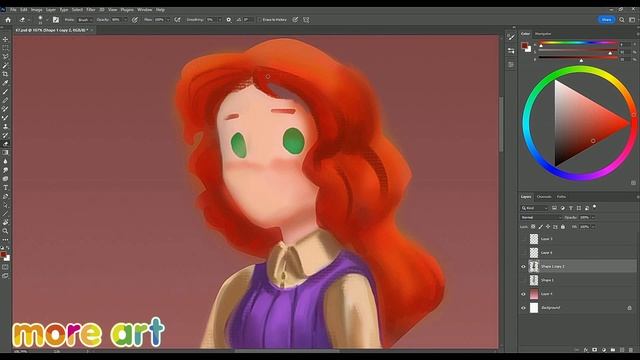Screen dimensions: 640x360
Task: Click the color wheel triangle picker
Action: pyautogui.click(x=591, y=123)
